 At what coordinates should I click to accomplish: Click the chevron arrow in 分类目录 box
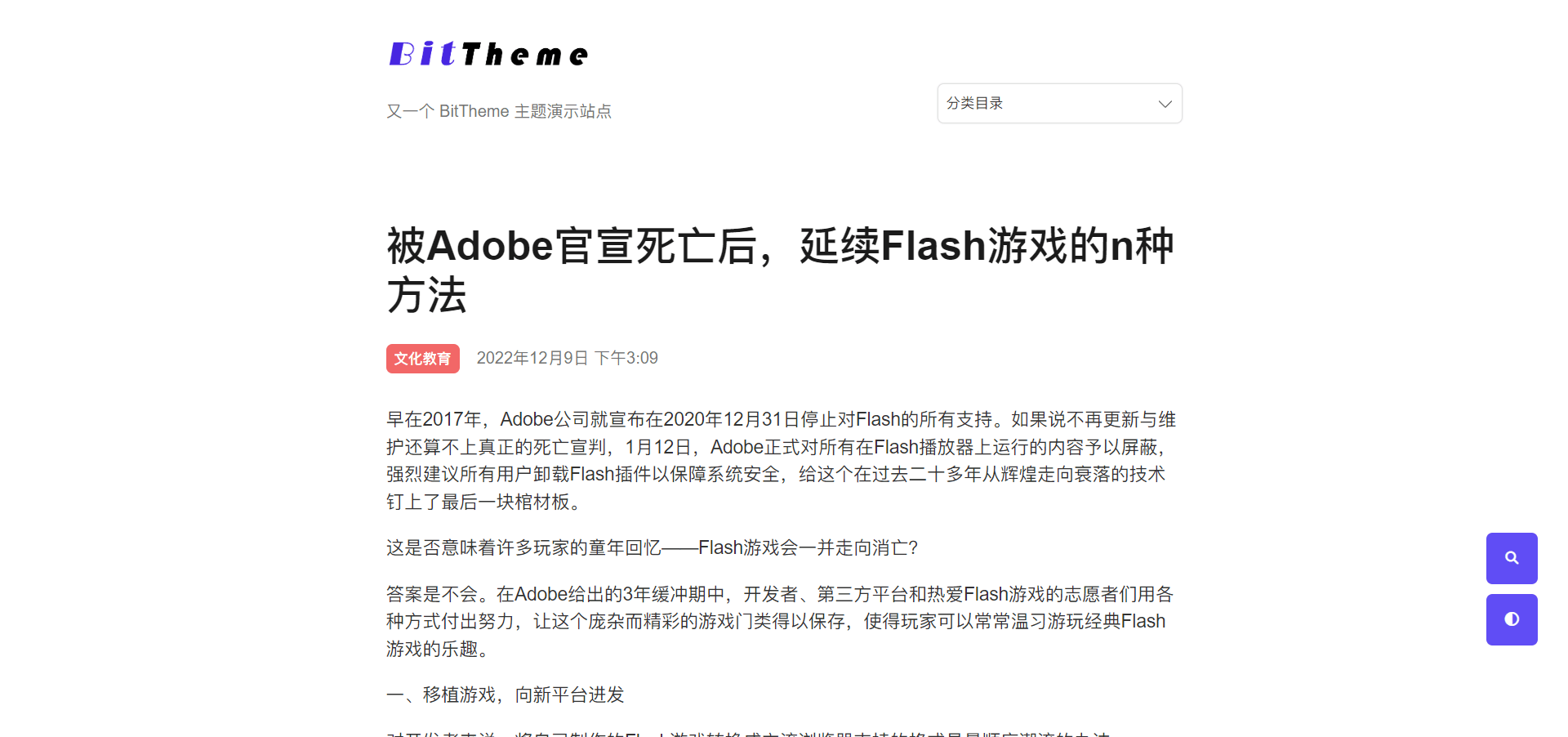(1165, 104)
